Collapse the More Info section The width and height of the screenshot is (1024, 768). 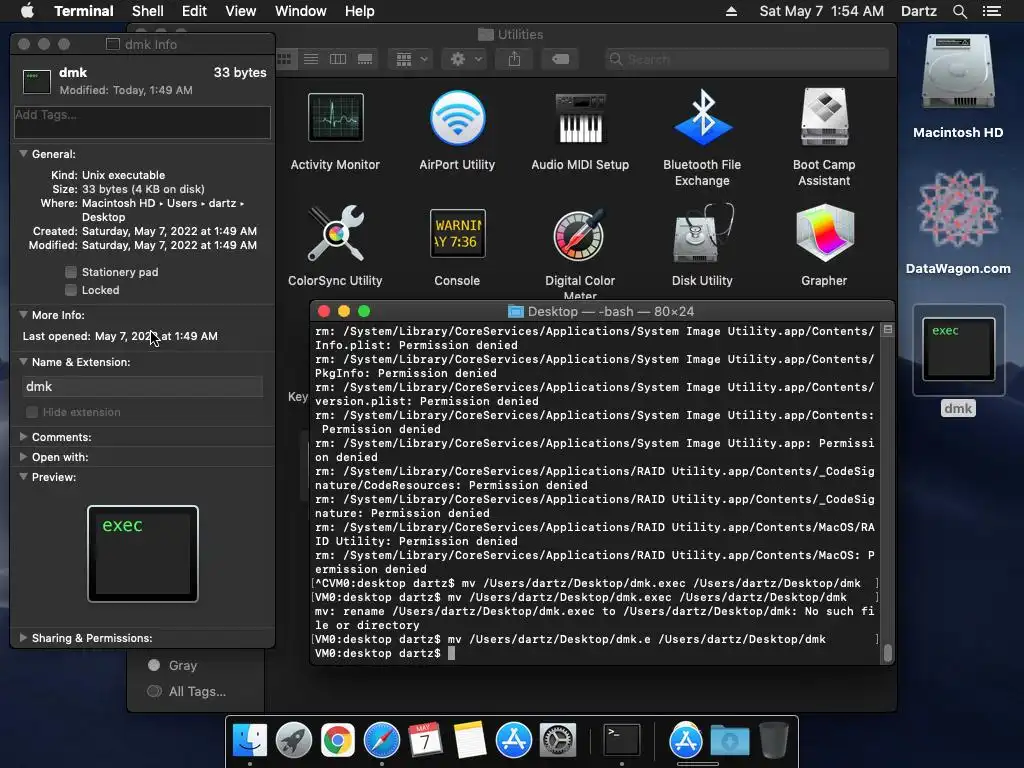click(x=24, y=315)
